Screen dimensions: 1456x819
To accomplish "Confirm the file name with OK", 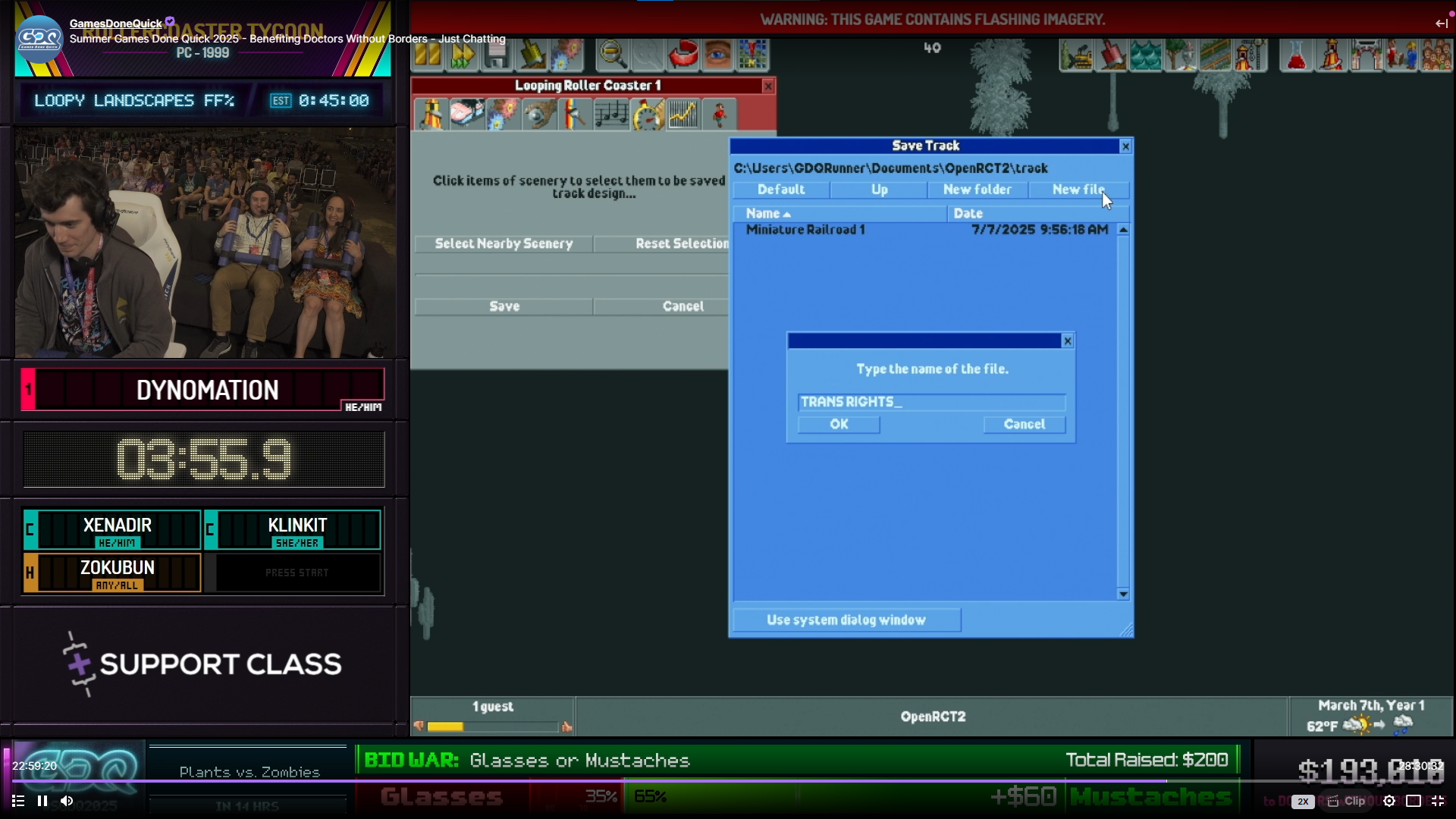I will click(839, 425).
